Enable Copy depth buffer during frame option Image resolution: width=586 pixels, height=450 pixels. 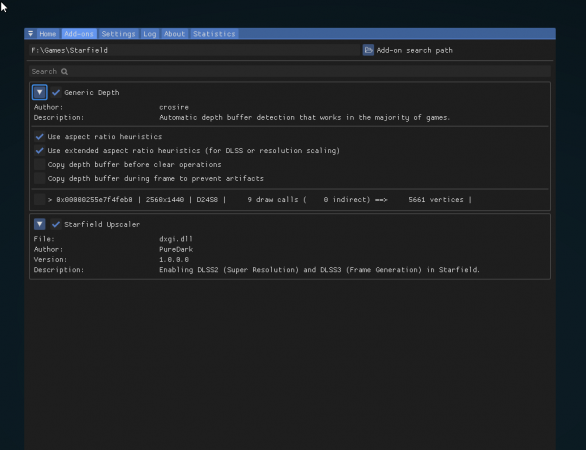(40, 178)
